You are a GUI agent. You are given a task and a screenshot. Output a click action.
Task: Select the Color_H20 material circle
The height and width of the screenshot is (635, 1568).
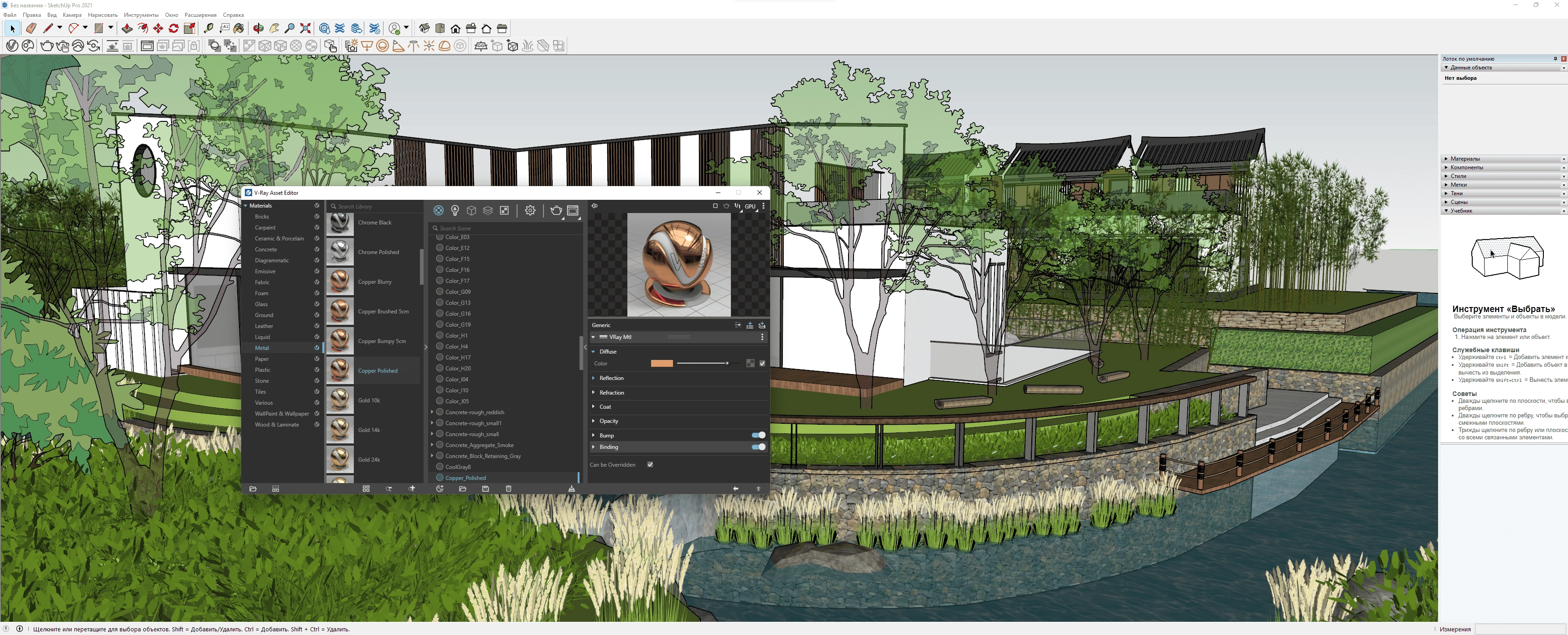[440, 368]
